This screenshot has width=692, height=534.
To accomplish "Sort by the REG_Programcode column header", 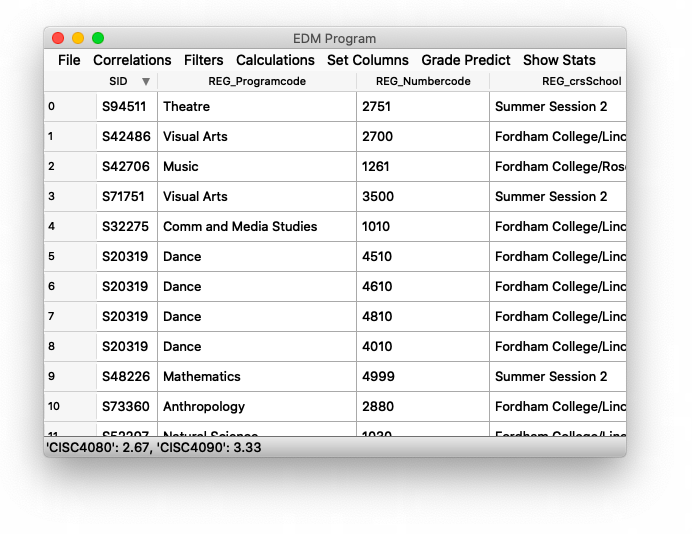I will click(256, 81).
